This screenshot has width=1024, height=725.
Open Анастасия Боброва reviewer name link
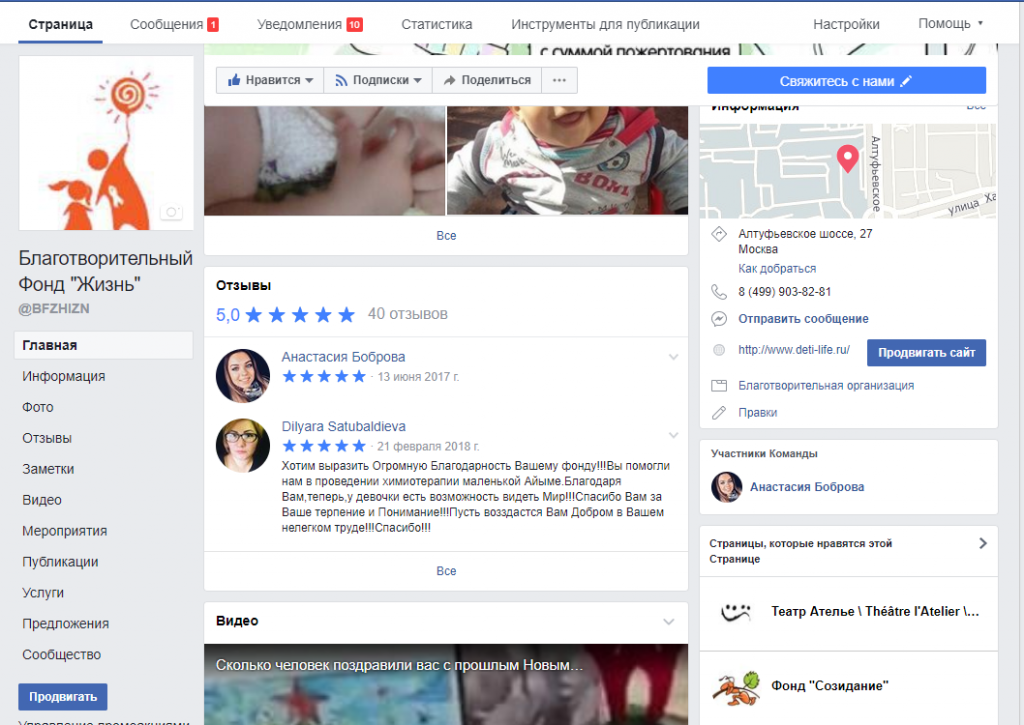[343, 357]
